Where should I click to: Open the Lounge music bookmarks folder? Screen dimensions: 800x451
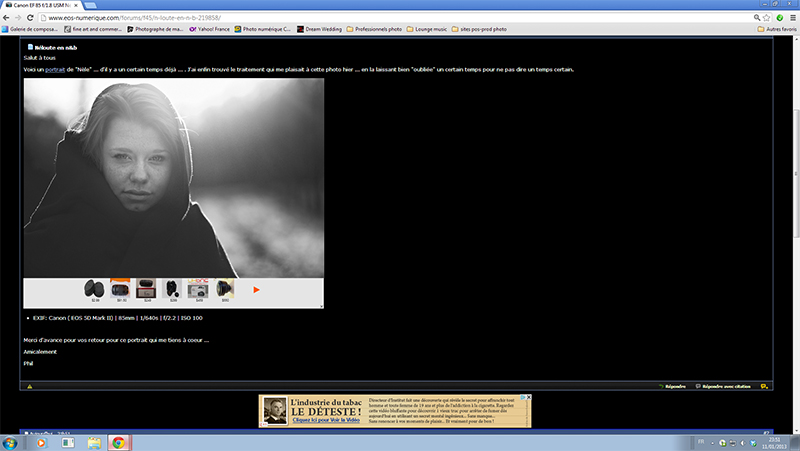[432, 30]
